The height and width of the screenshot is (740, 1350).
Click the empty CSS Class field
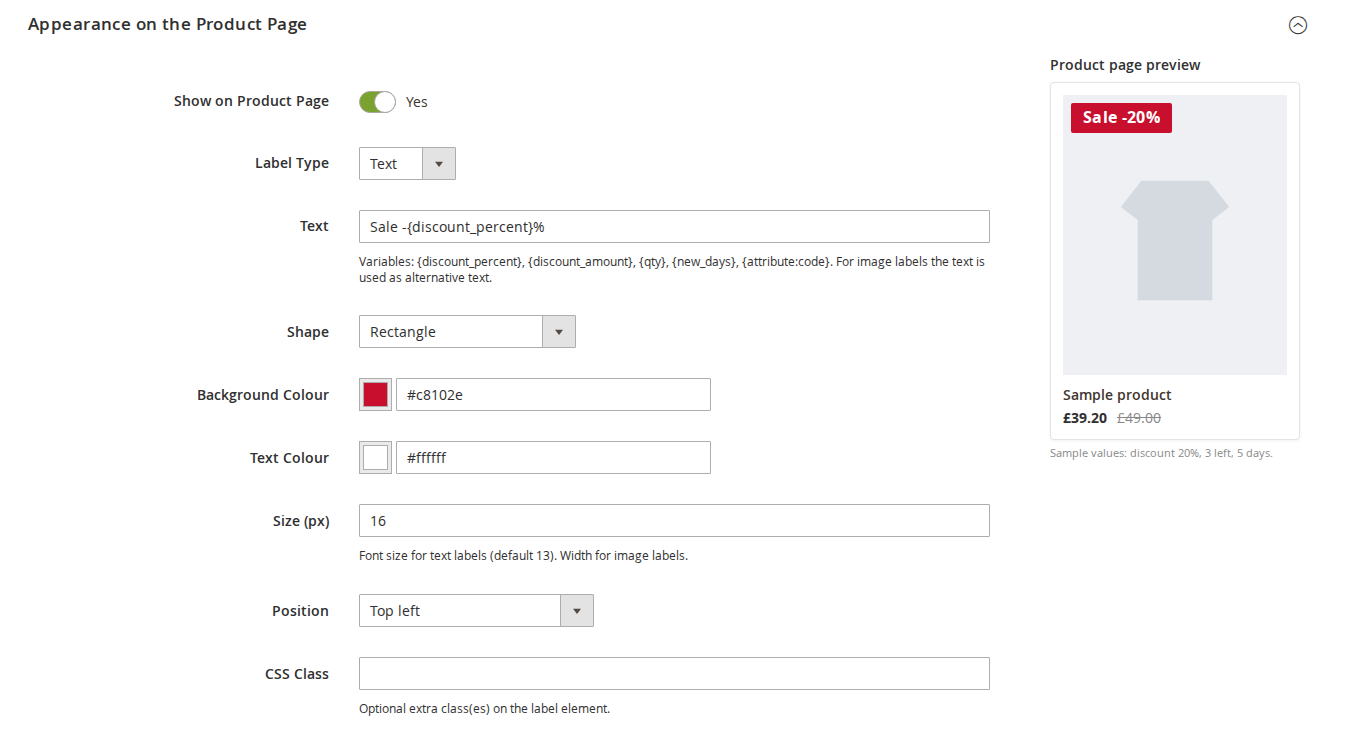(x=674, y=673)
